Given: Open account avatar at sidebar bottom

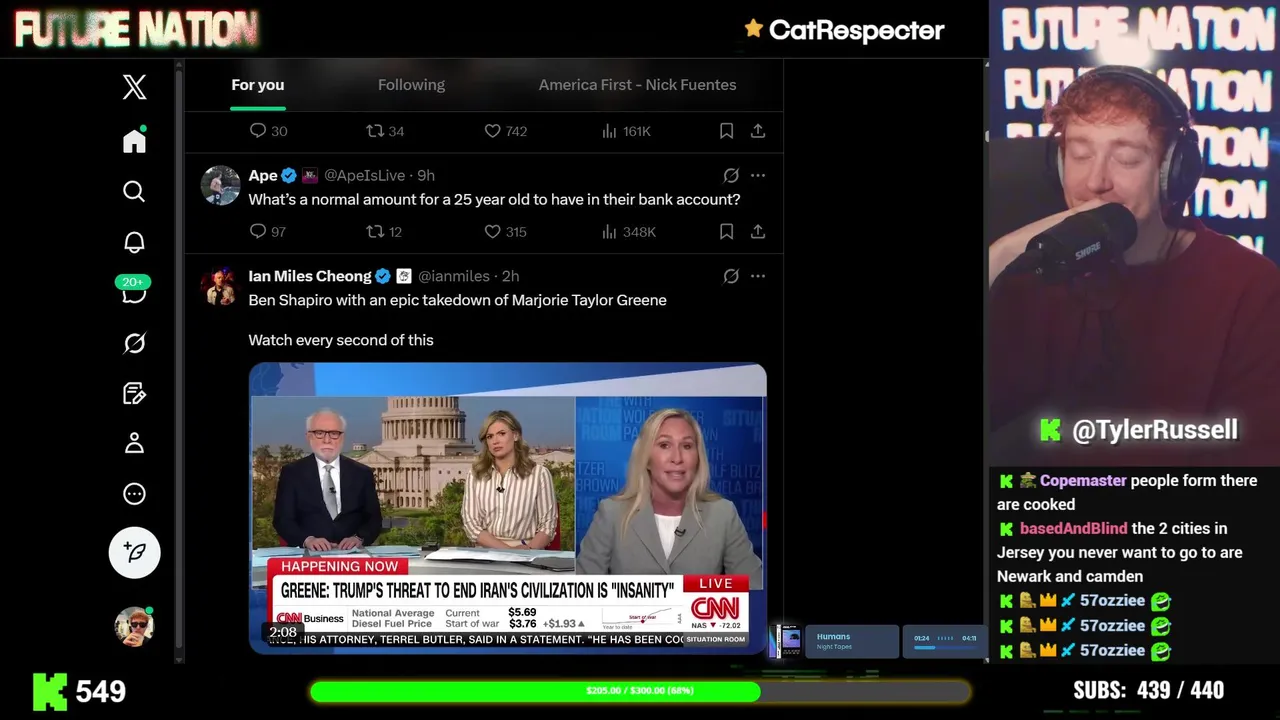Looking at the screenshot, I should [134, 627].
